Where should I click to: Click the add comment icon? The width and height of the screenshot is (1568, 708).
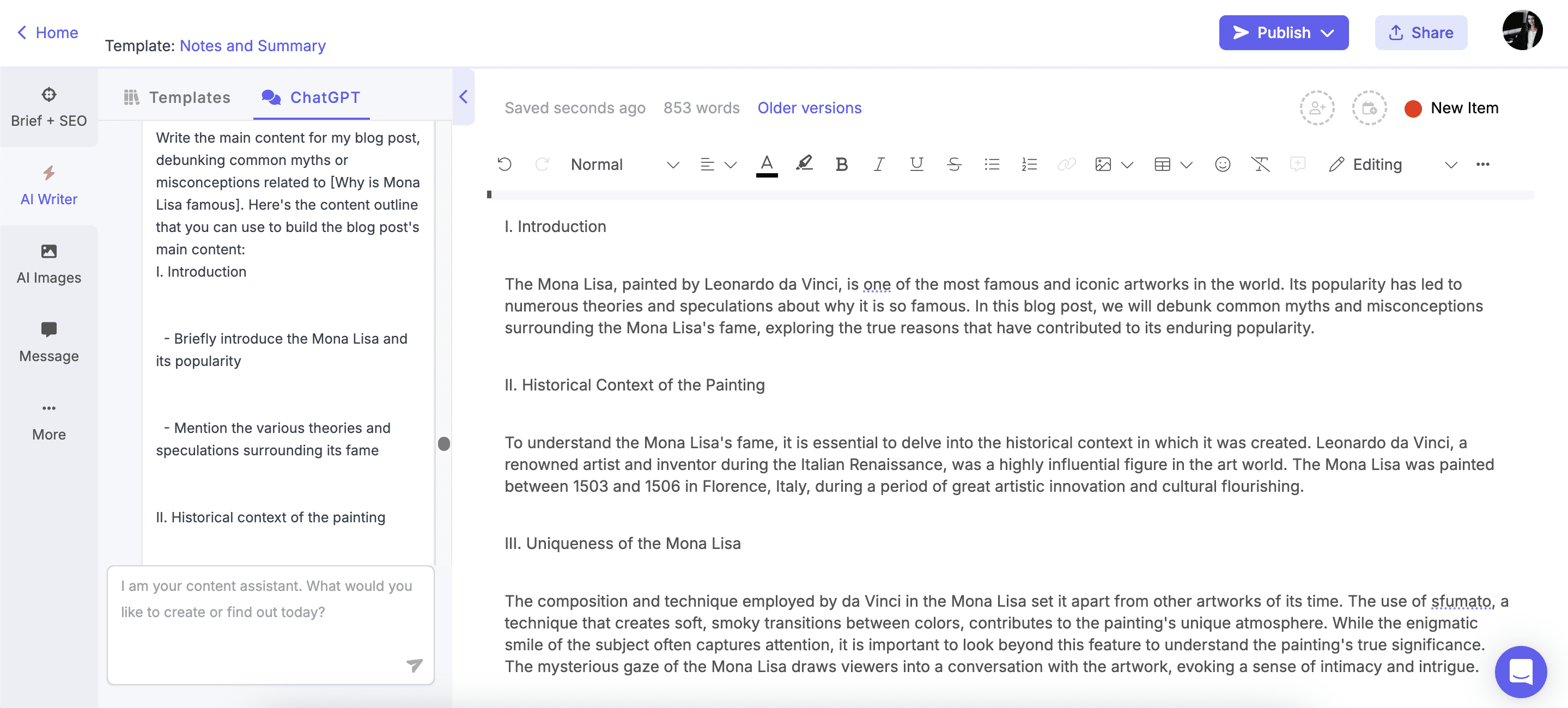1297,164
